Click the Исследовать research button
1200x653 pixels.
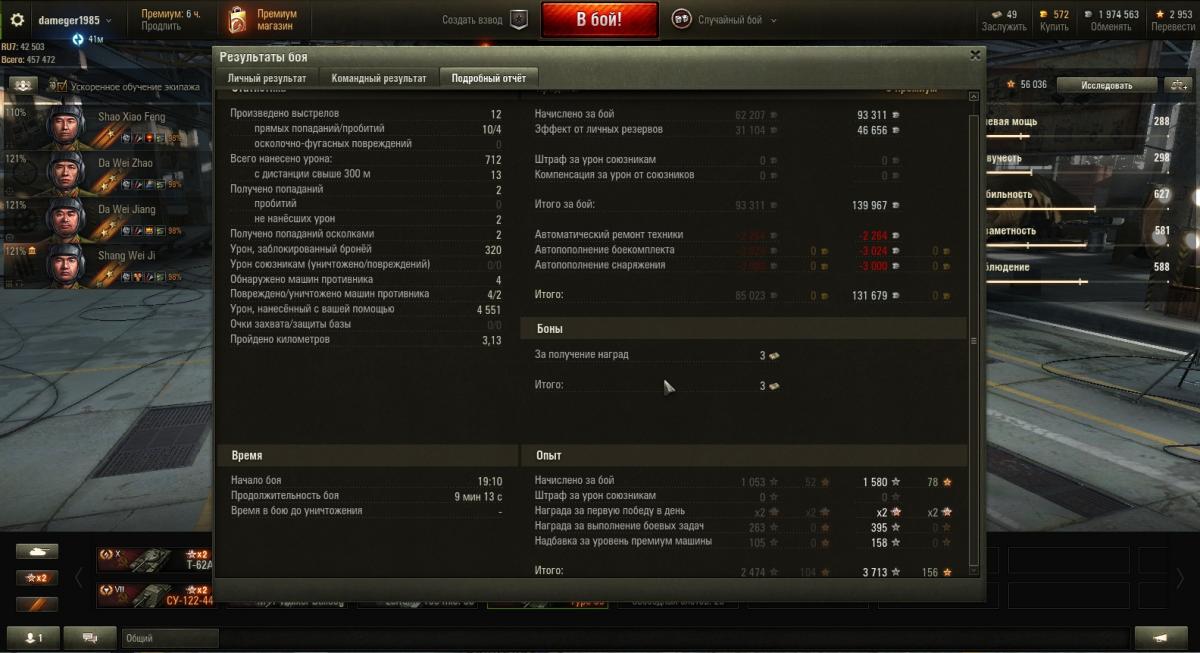coord(1107,85)
